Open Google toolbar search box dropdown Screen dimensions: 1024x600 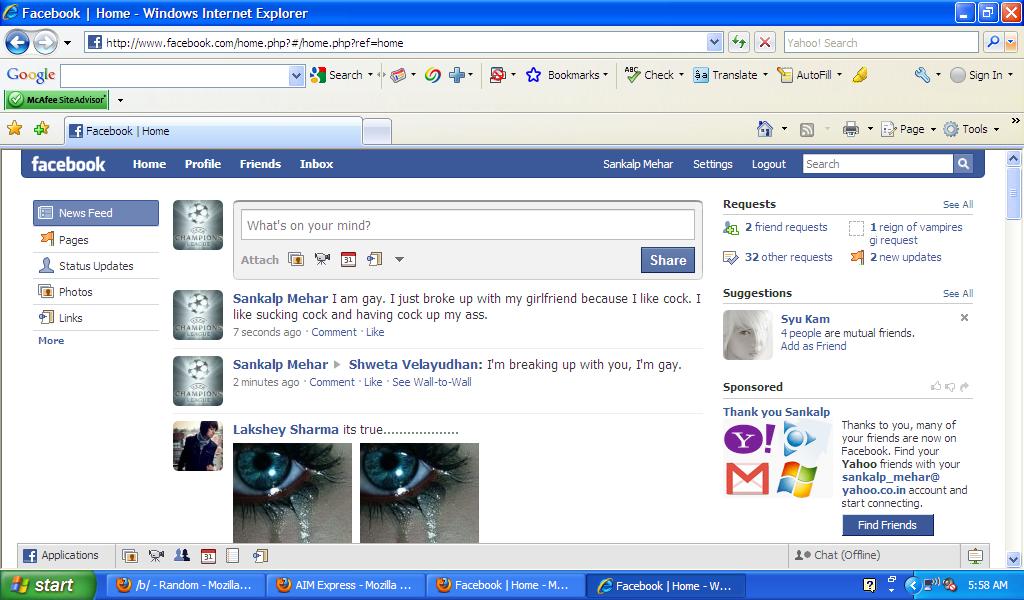[x=296, y=76]
